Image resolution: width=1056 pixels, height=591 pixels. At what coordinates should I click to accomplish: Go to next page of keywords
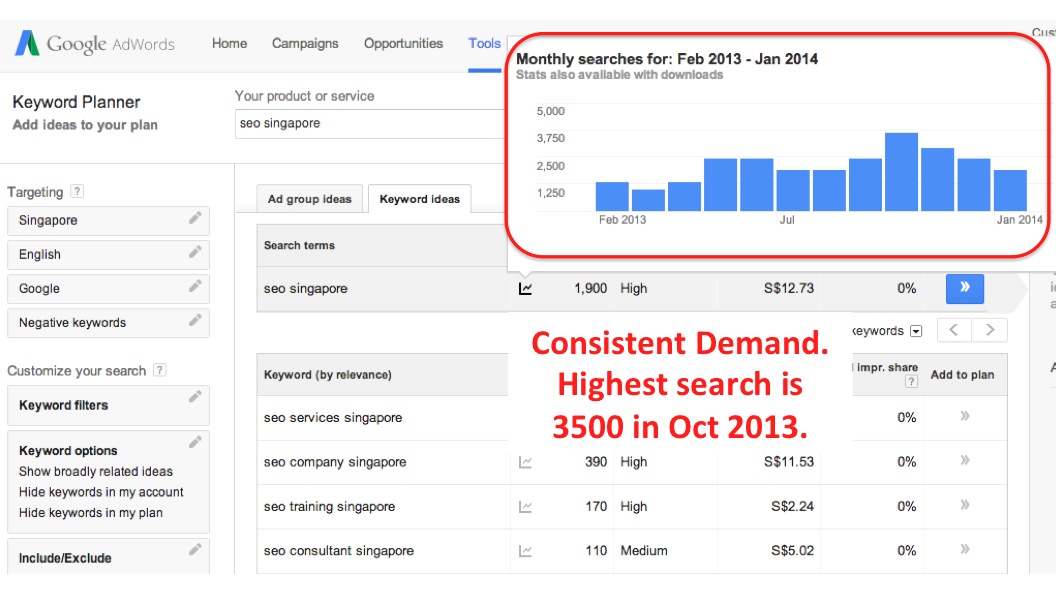pyautogui.click(x=990, y=330)
